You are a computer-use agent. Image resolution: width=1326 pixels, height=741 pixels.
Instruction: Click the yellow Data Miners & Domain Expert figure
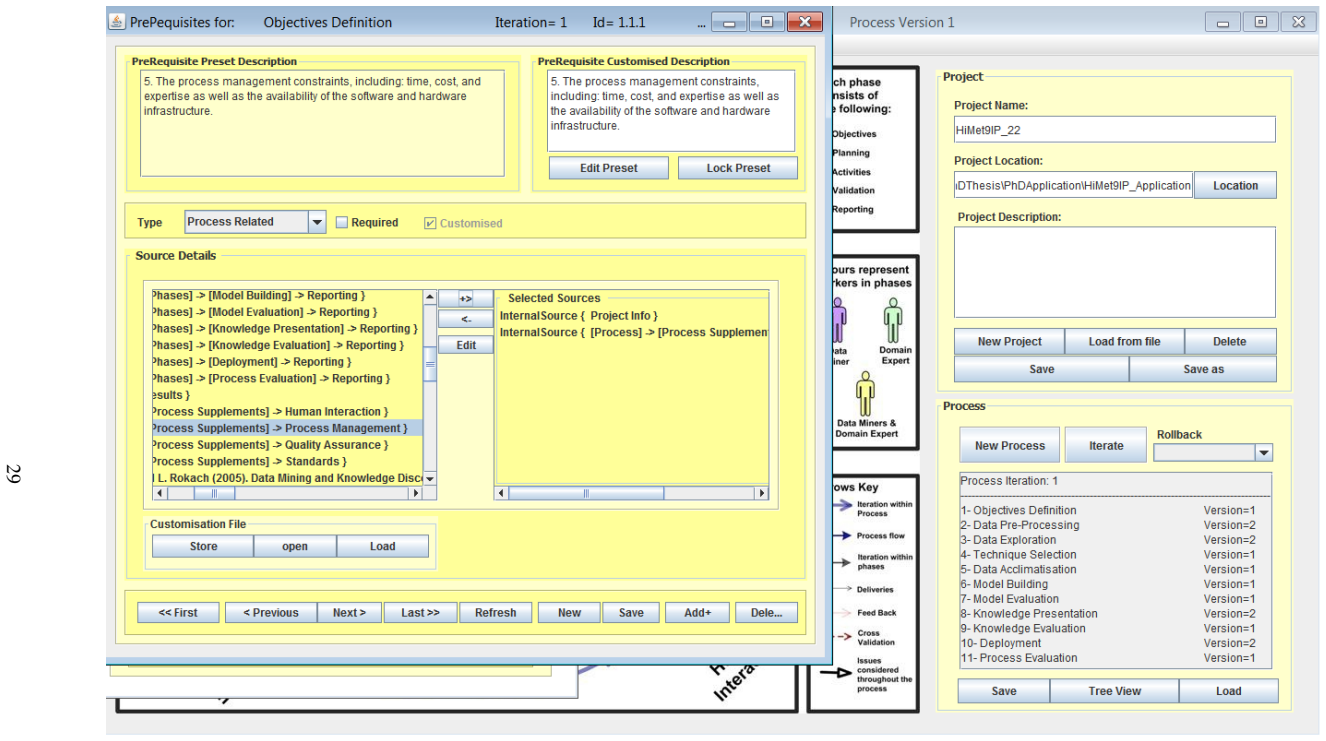(x=865, y=393)
